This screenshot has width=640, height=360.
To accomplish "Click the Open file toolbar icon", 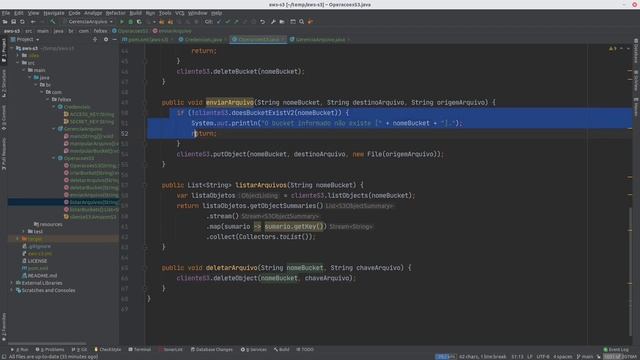I will click(x=5, y=22).
